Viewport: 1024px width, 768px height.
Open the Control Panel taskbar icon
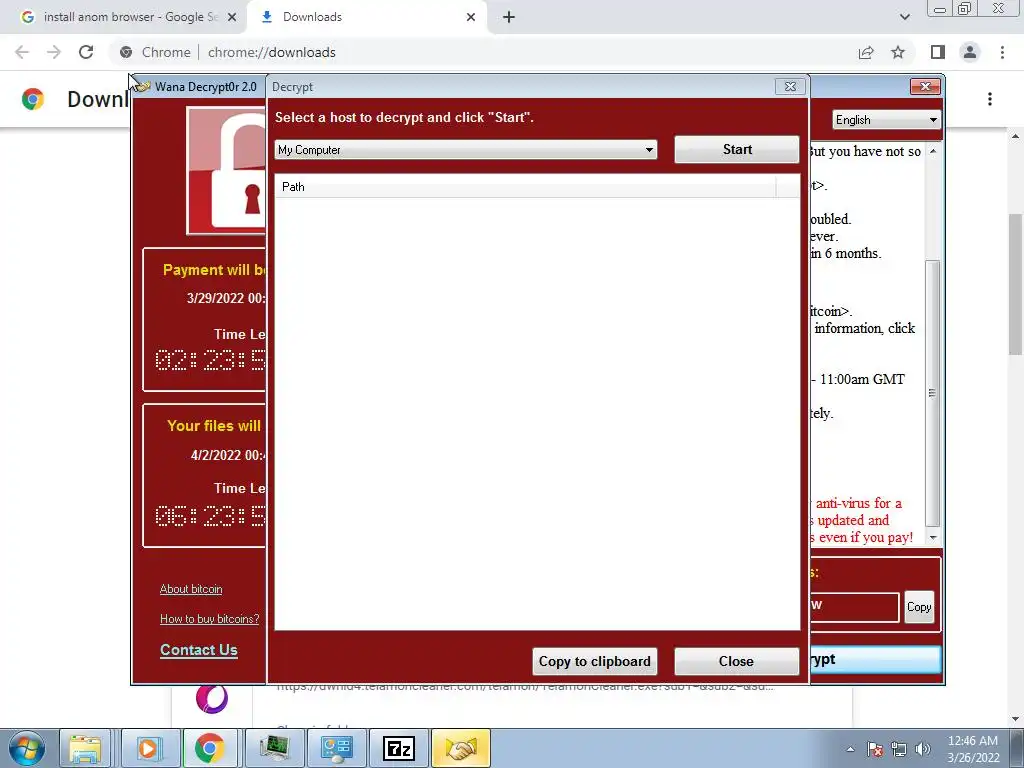337,748
